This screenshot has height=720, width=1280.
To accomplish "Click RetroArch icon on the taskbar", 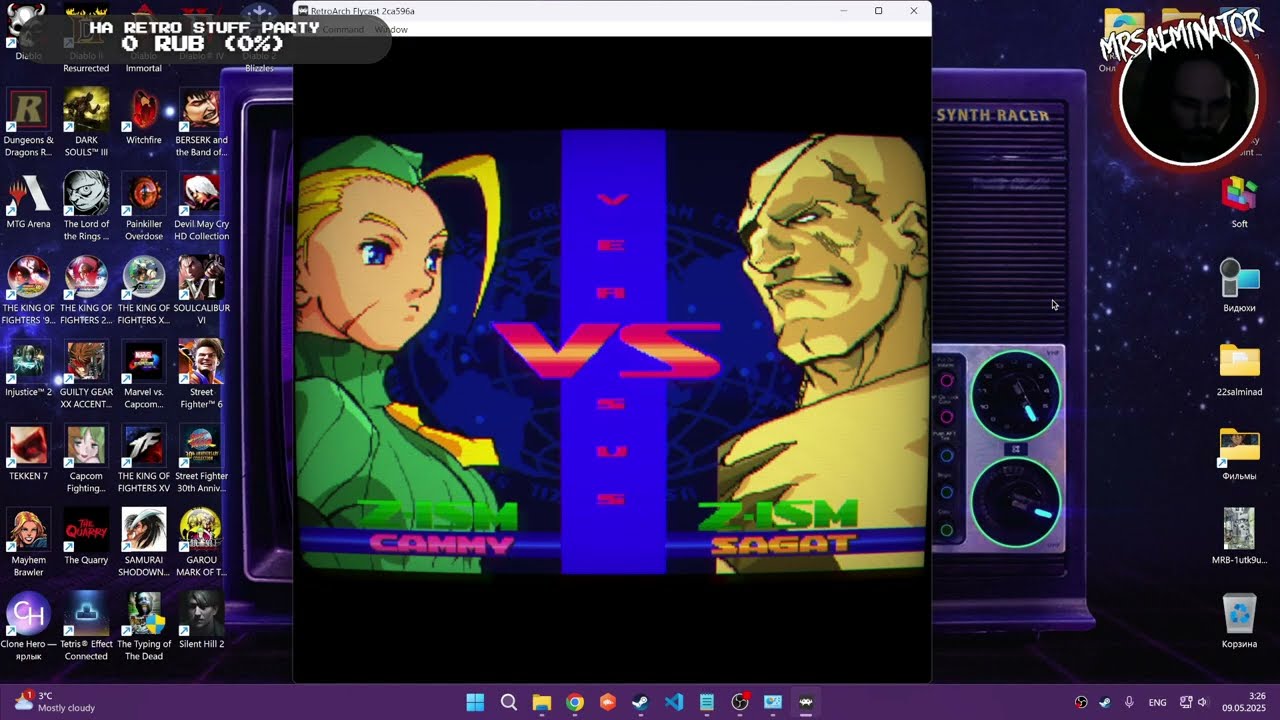I will [805, 702].
